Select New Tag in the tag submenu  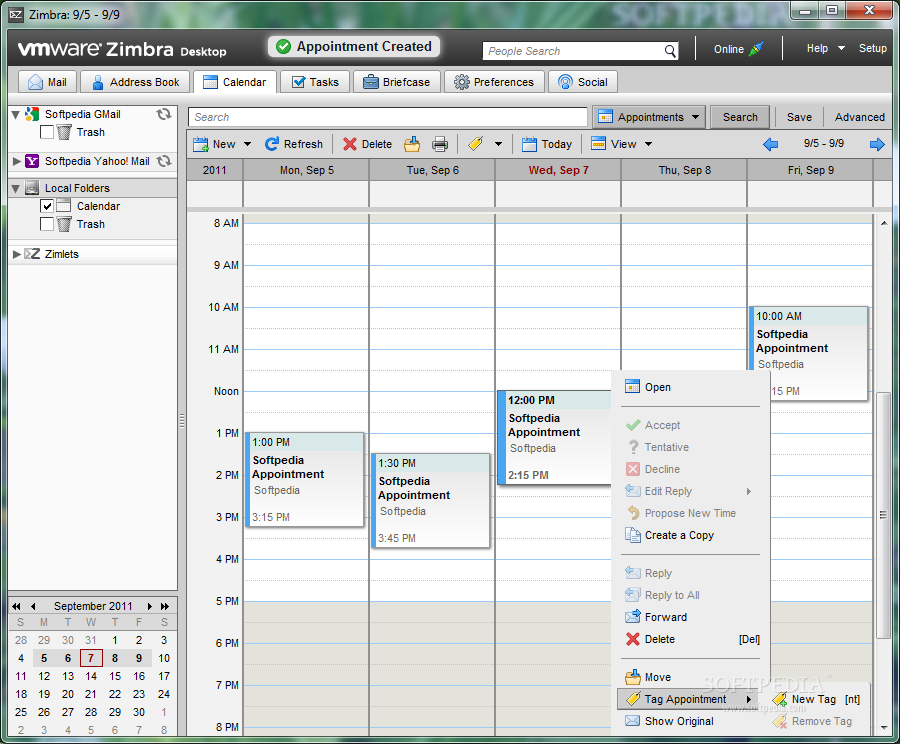coord(816,699)
